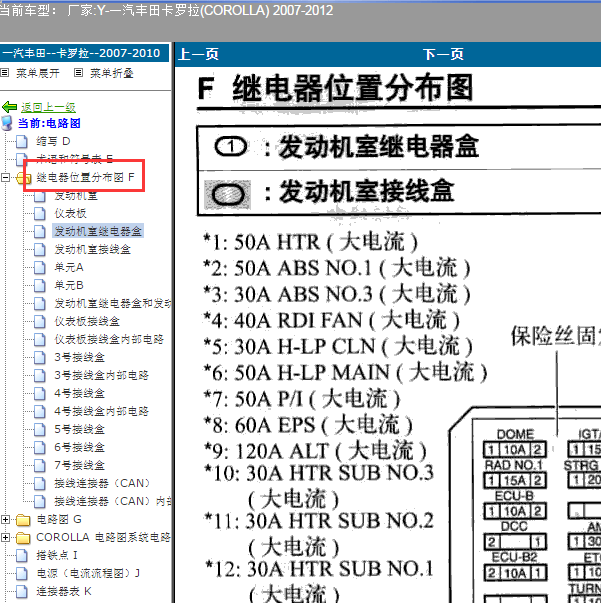601x603 pixels.
Task: Open 仪表板接线盒内部电路 page
Action: (x=109, y=339)
